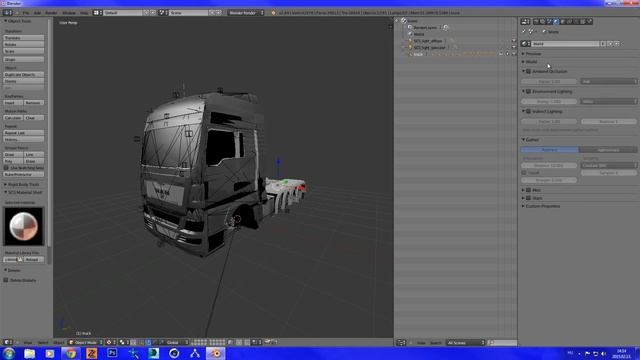The image size is (640, 360).
Task: Open Environment Lighting color dropdown
Action: tap(609, 101)
